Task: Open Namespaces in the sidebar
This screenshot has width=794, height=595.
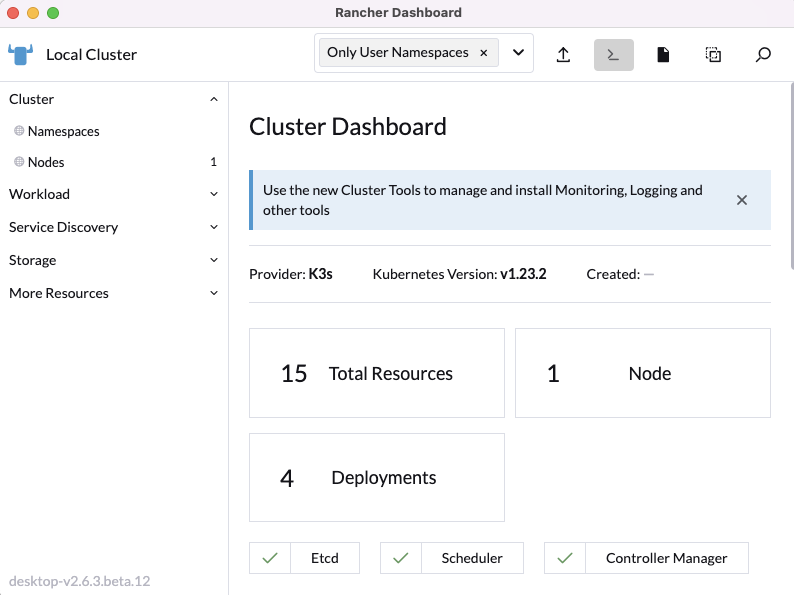Action: click(x=63, y=131)
